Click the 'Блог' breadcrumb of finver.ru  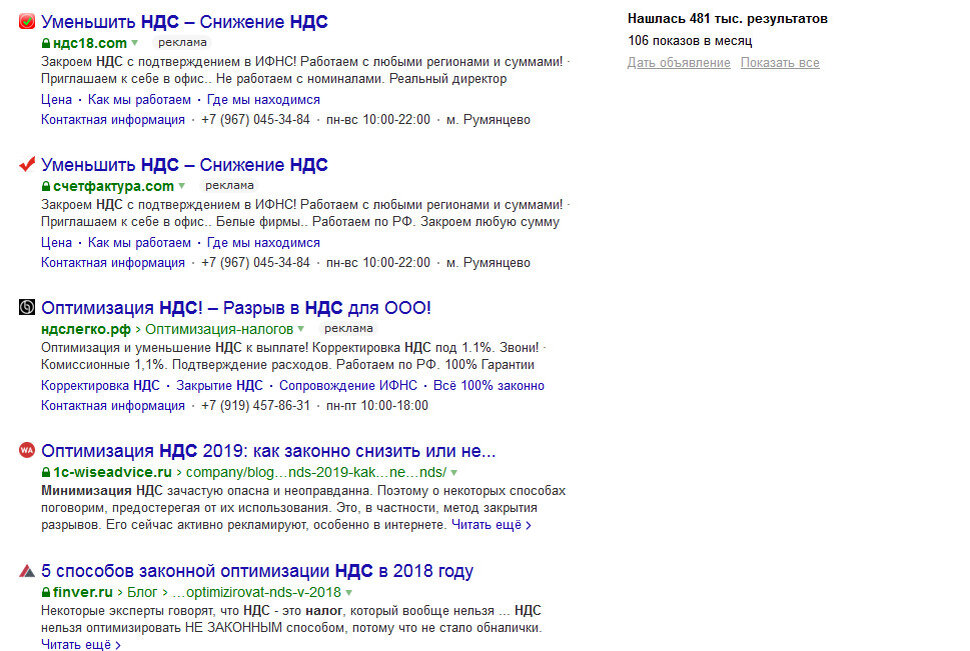pos(142,592)
